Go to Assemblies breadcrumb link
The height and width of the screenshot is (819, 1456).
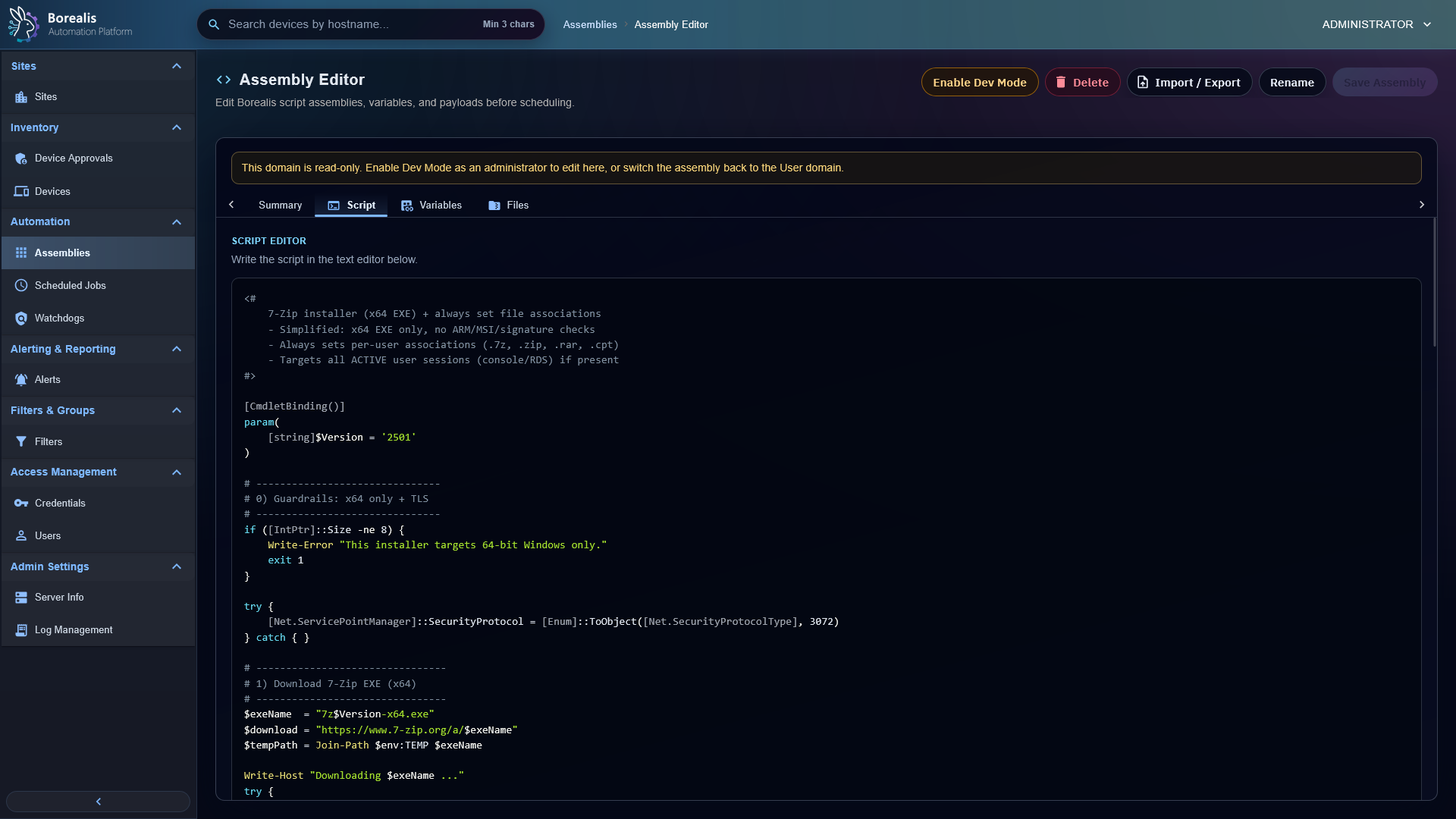[x=590, y=24]
